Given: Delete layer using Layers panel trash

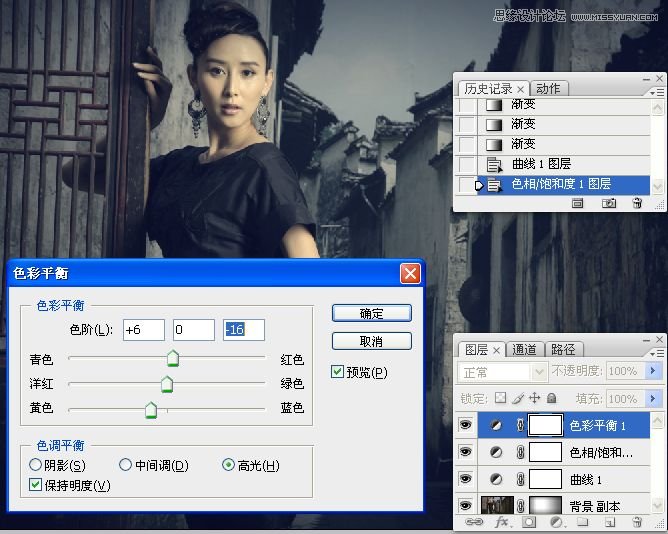Looking at the screenshot, I should coord(637,522).
